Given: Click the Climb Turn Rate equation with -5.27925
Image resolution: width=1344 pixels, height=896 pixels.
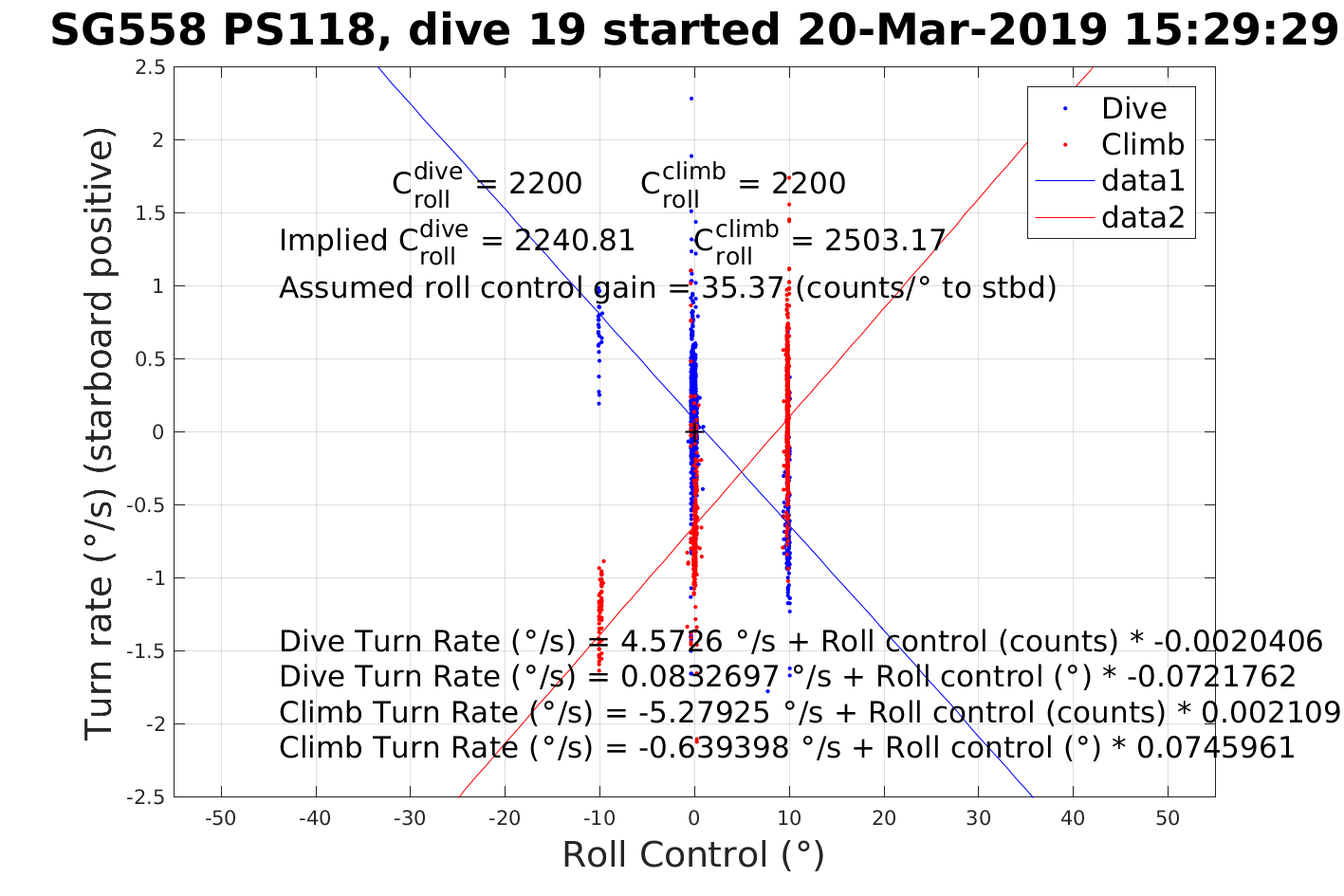Looking at the screenshot, I should 810,713.
